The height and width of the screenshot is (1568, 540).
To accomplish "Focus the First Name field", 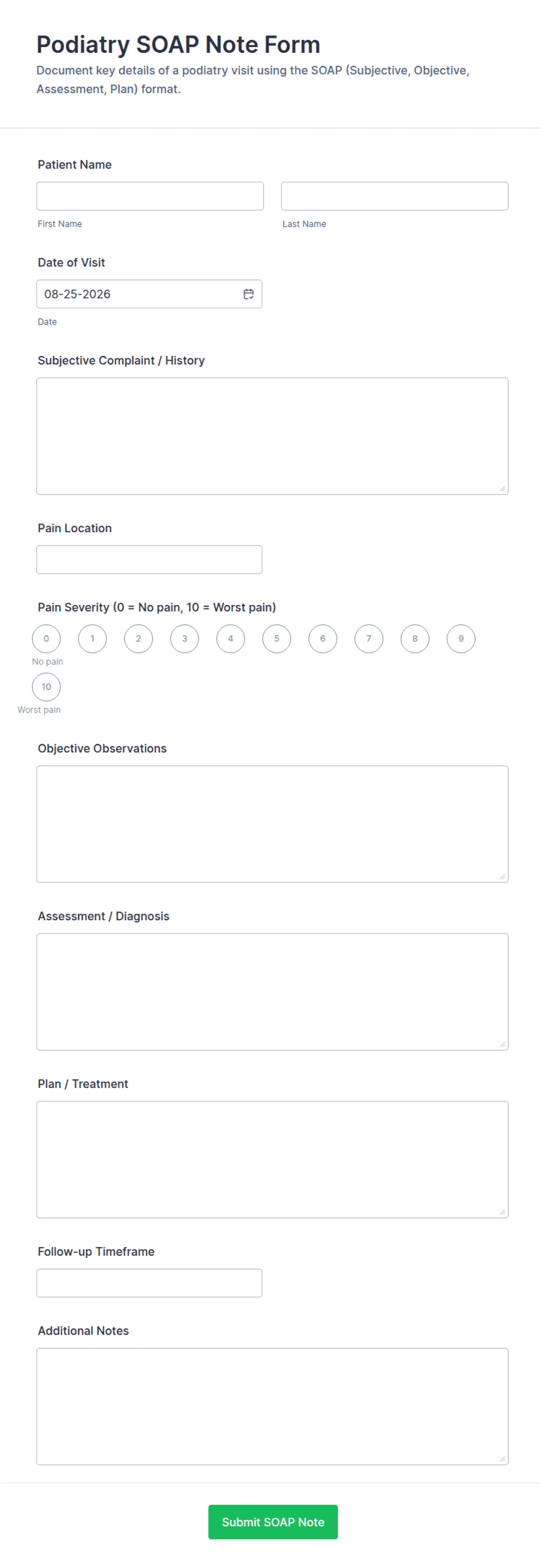I will coord(150,196).
